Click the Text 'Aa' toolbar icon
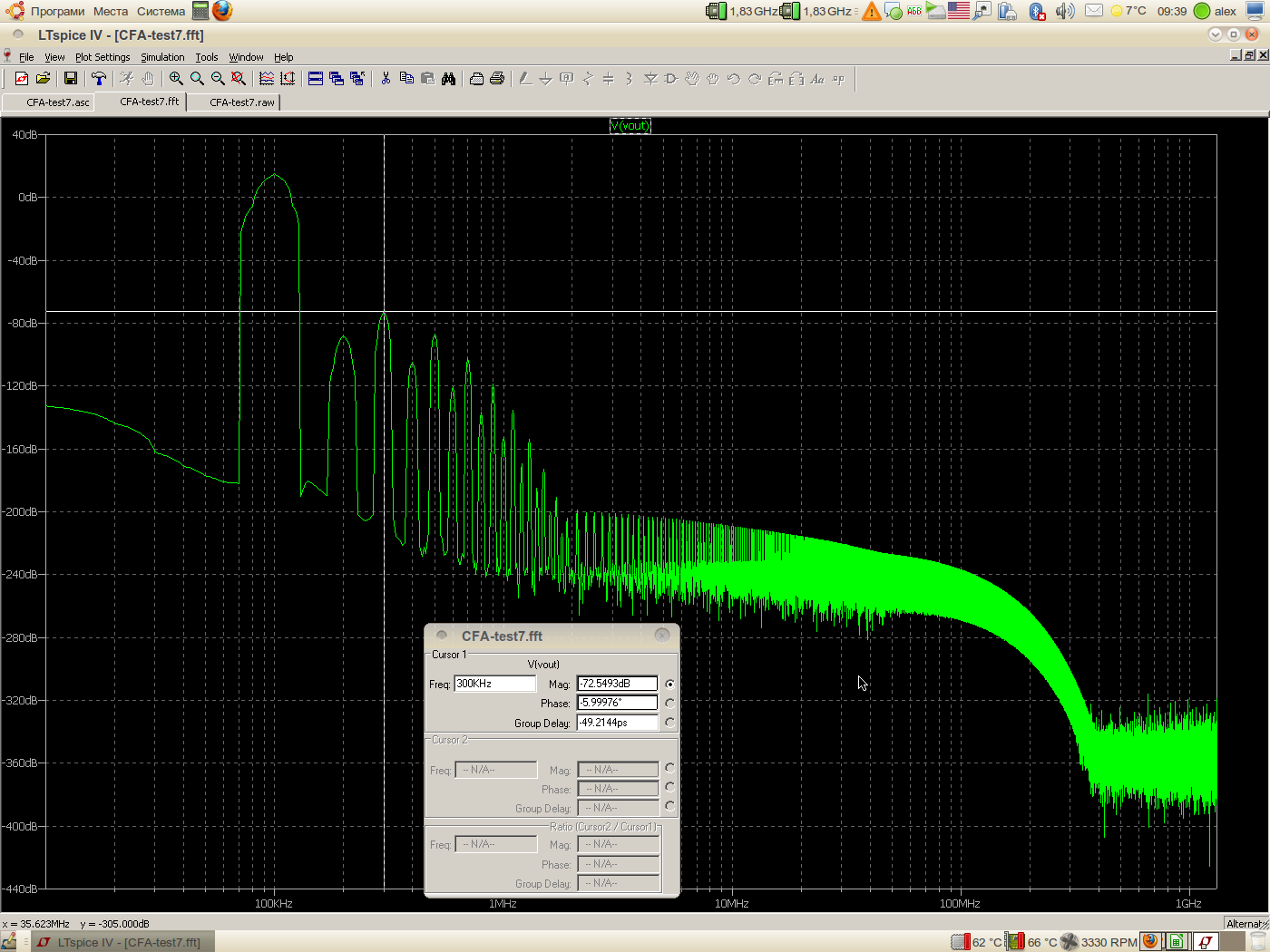1270x952 pixels. 817,79
